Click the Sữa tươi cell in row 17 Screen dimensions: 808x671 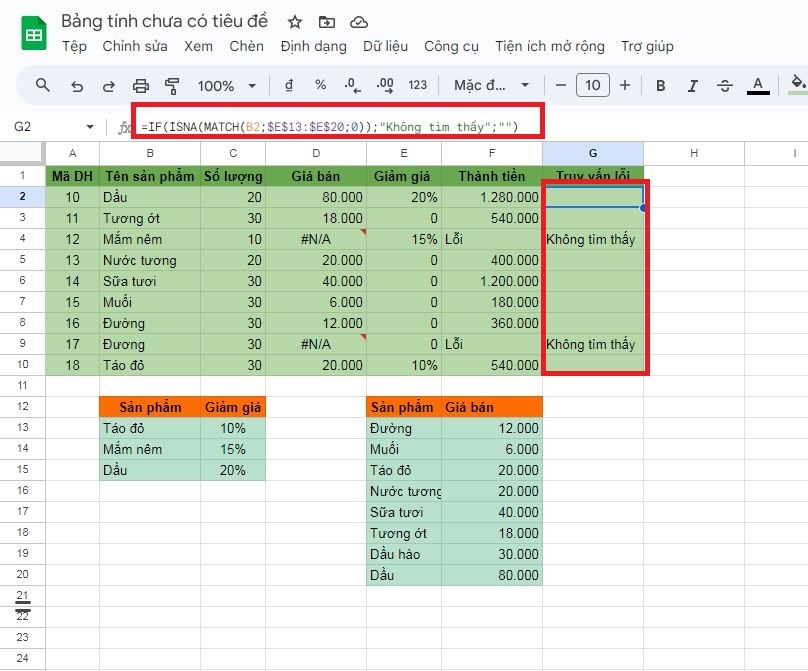[x=404, y=512]
